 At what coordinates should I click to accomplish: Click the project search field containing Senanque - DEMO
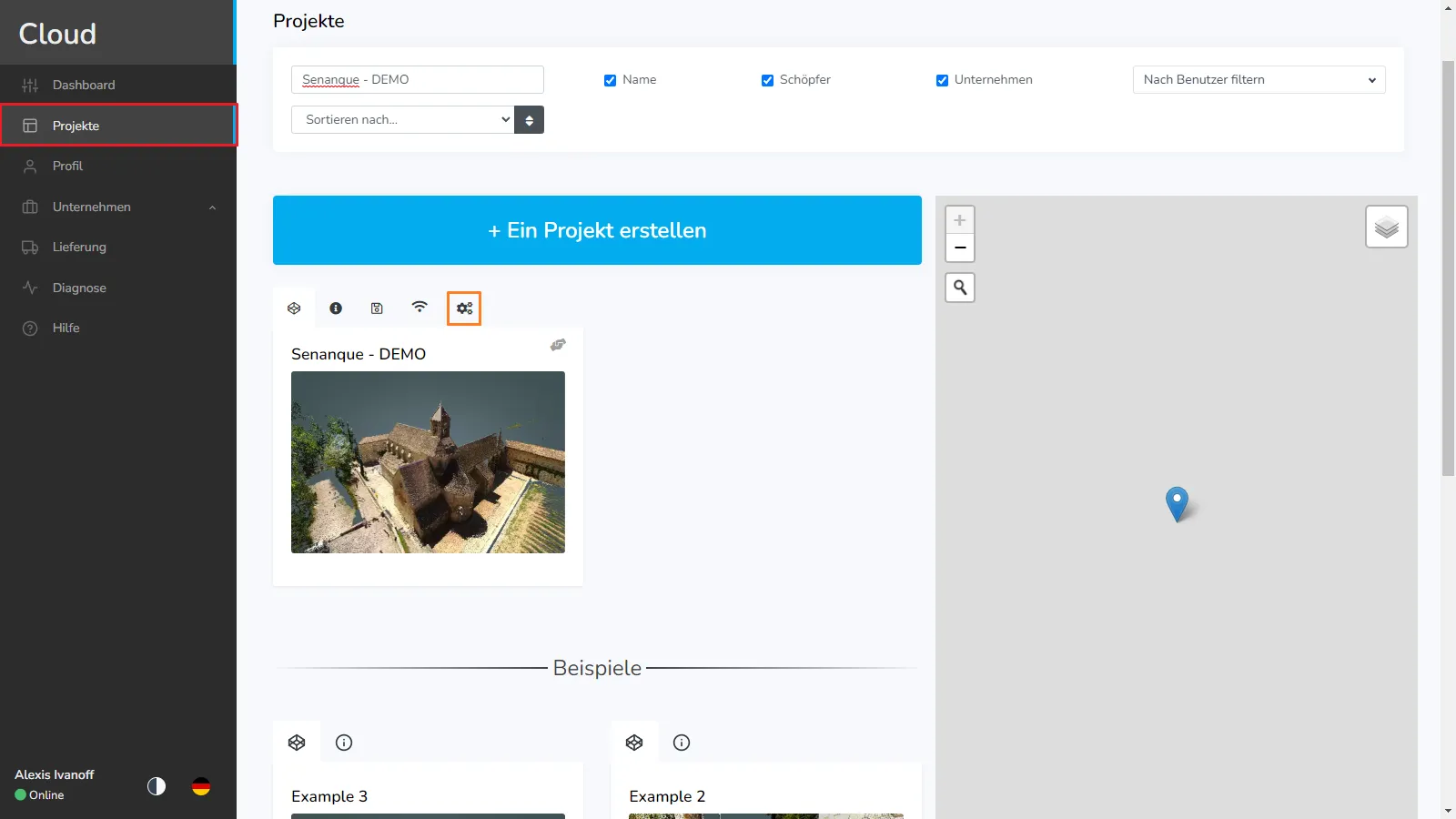point(418,79)
